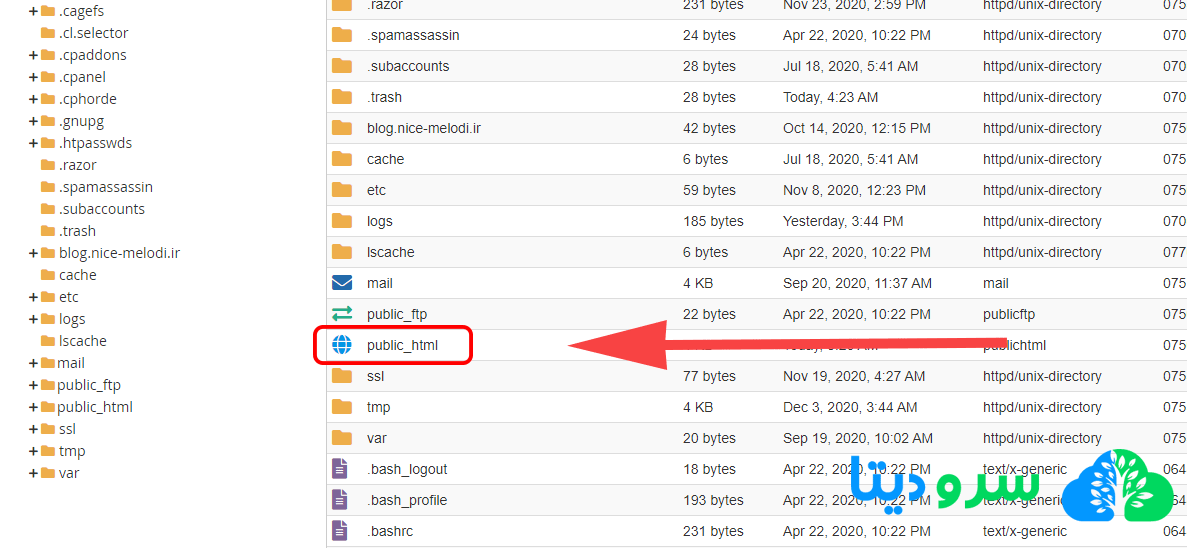Image resolution: width=1187 pixels, height=548 pixels.
Task: Click the .trash folder icon in file list
Action: coord(342,97)
